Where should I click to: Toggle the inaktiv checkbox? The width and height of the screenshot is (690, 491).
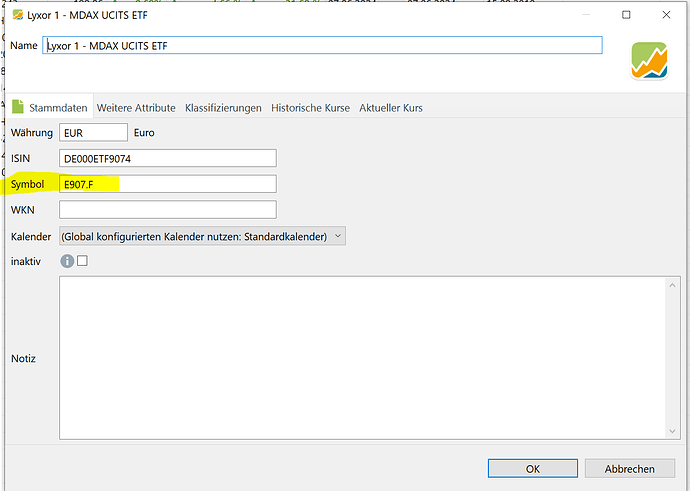coord(82,261)
